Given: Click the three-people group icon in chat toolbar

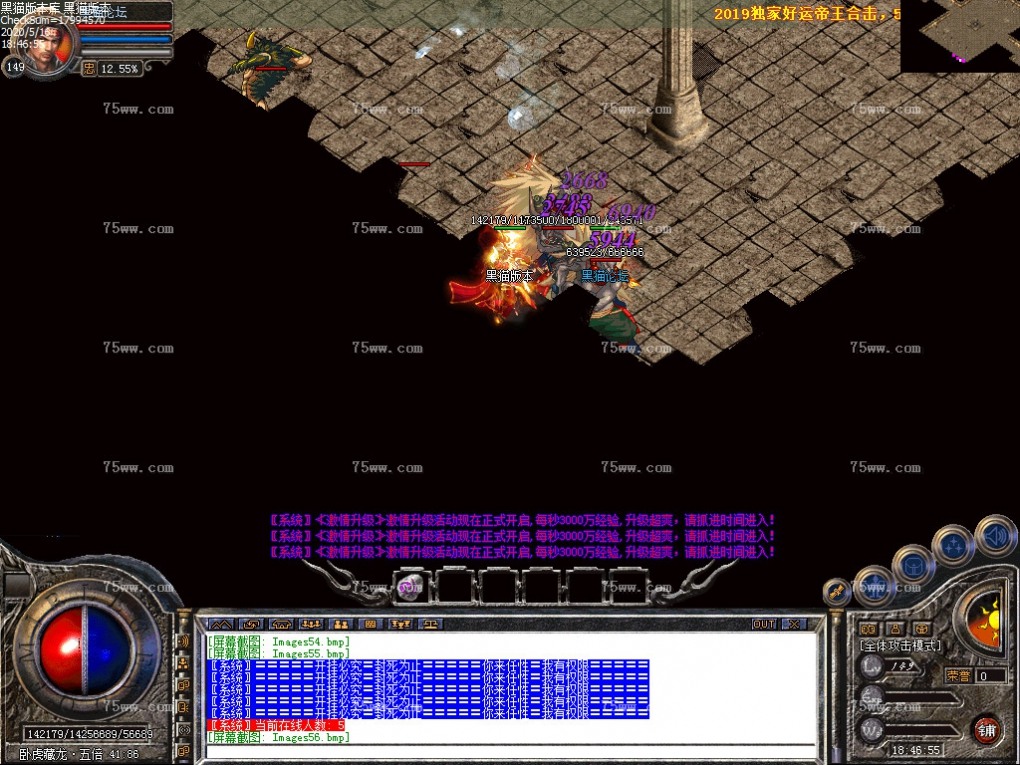Looking at the screenshot, I should (310, 624).
